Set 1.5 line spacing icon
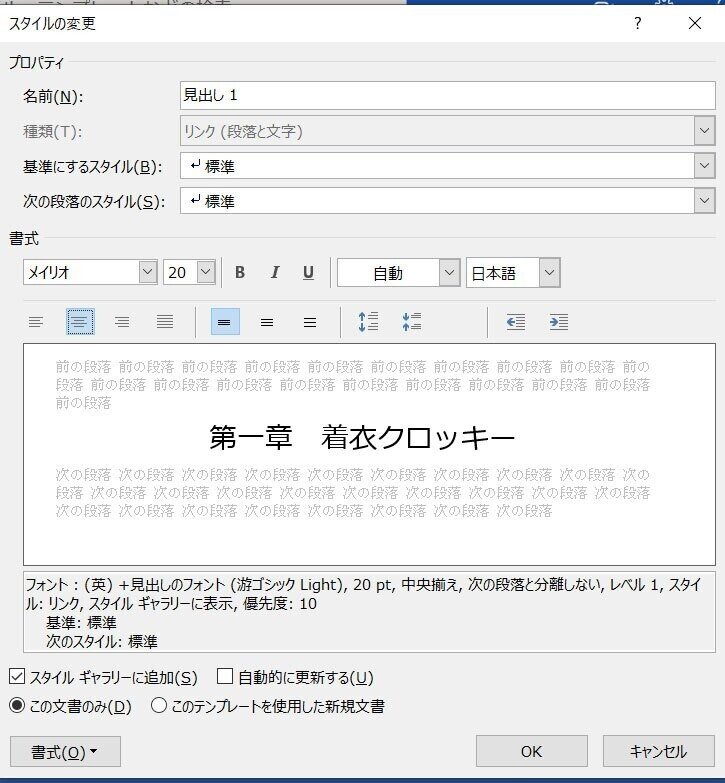725x783 pixels. (267, 322)
